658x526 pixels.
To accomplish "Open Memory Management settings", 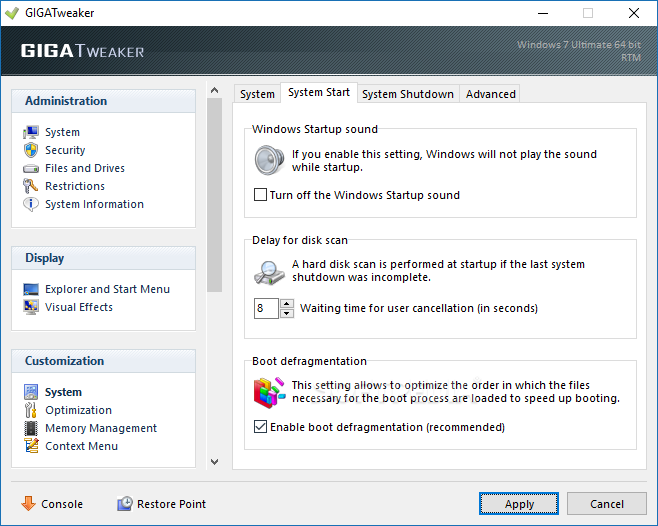I will pos(101,428).
